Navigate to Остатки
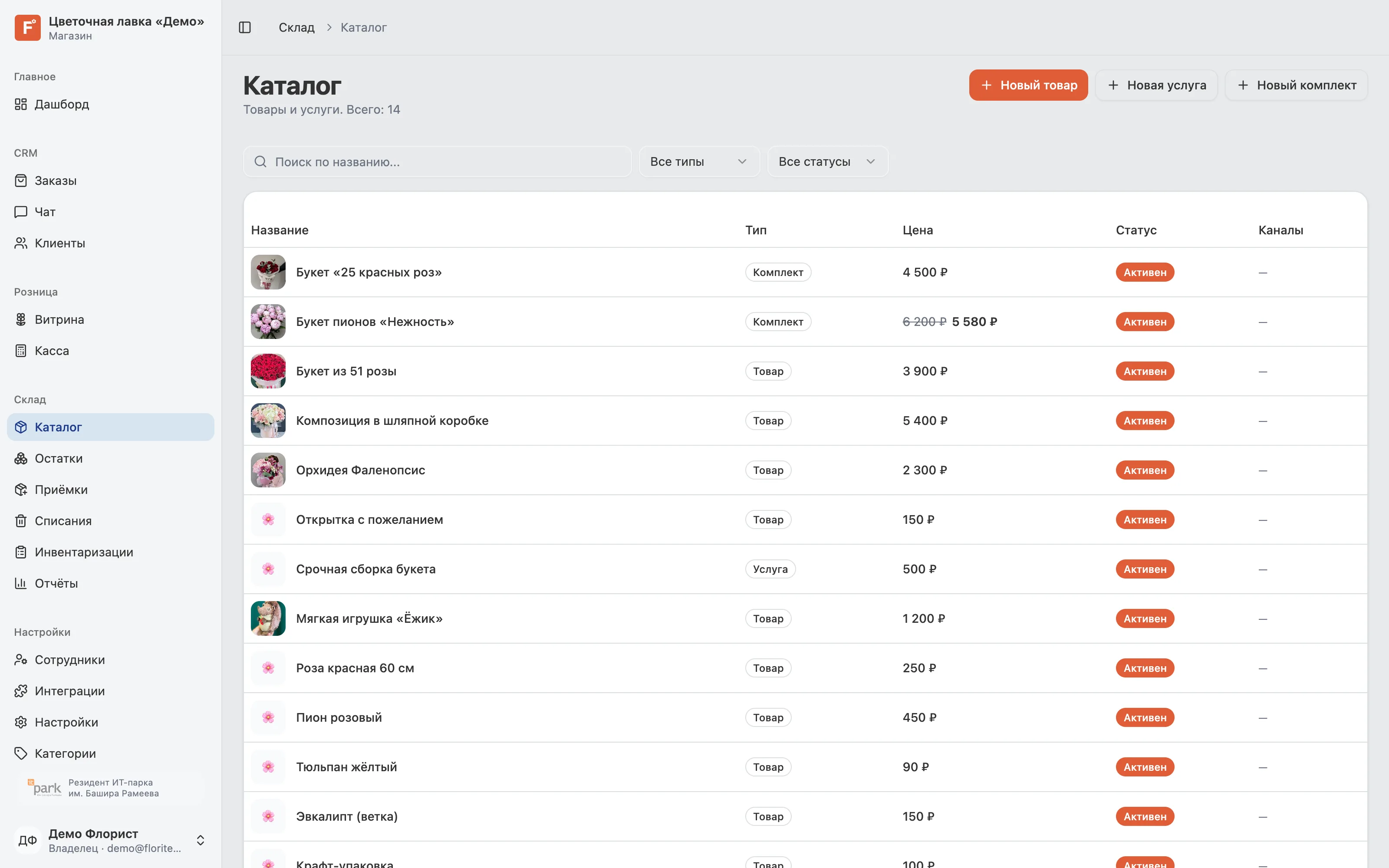Screen dimensions: 1389x868 (110, 458)
